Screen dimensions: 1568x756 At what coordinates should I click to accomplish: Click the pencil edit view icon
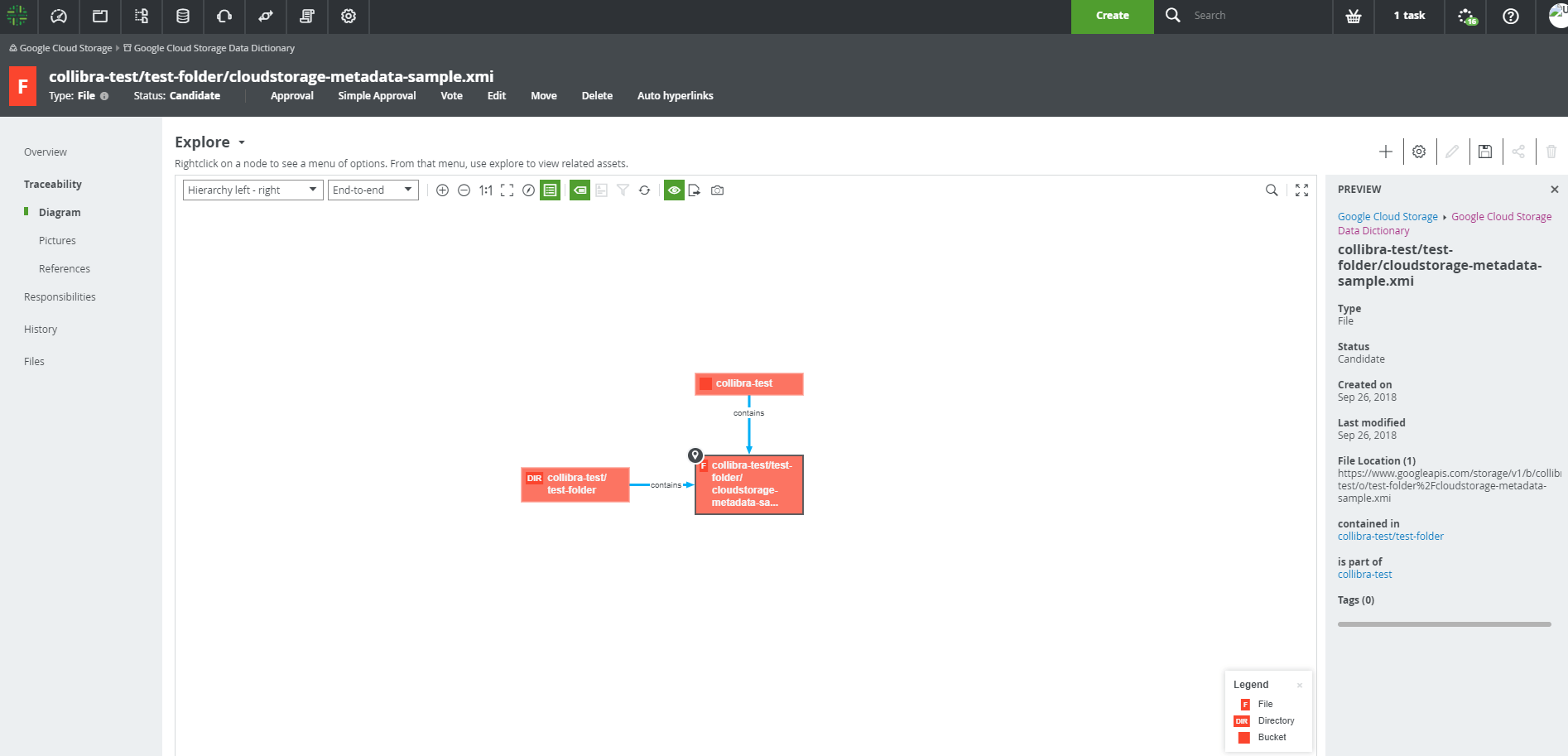1452,152
